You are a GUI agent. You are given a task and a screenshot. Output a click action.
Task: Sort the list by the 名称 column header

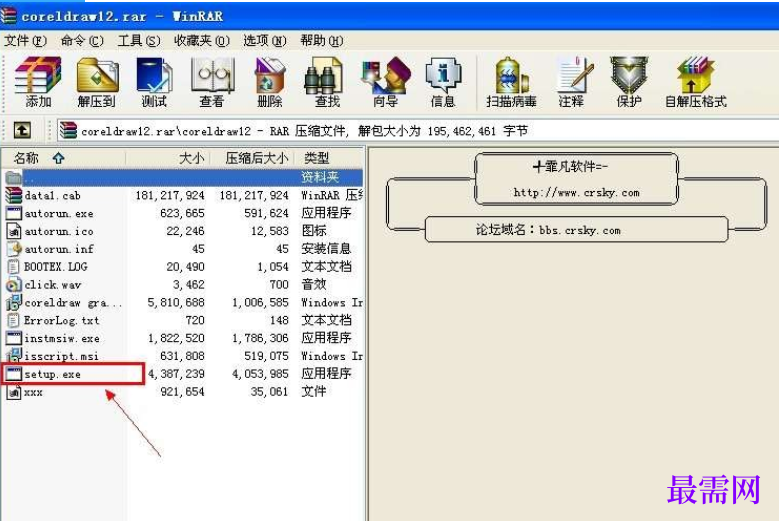click(x=63, y=158)
